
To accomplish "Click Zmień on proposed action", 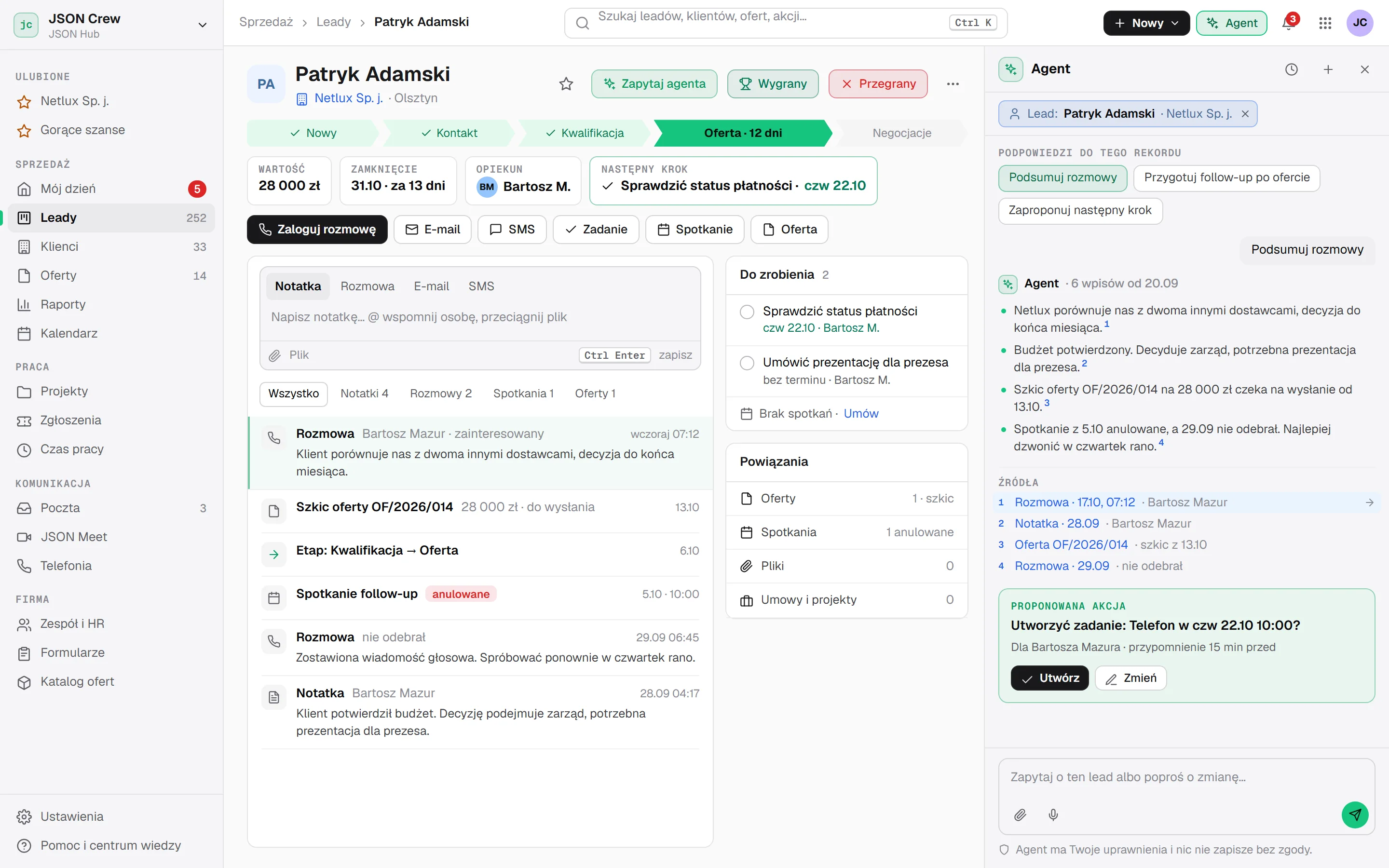I will pos(1130,678).
